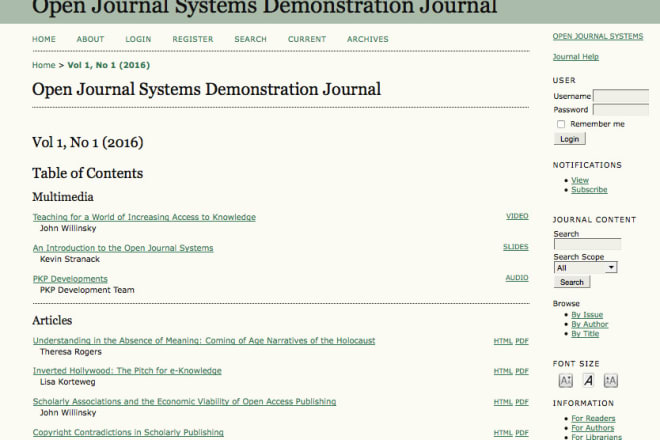Click author name Kevin Stranack
Screen dimensions: 660x440
point(70,259)
